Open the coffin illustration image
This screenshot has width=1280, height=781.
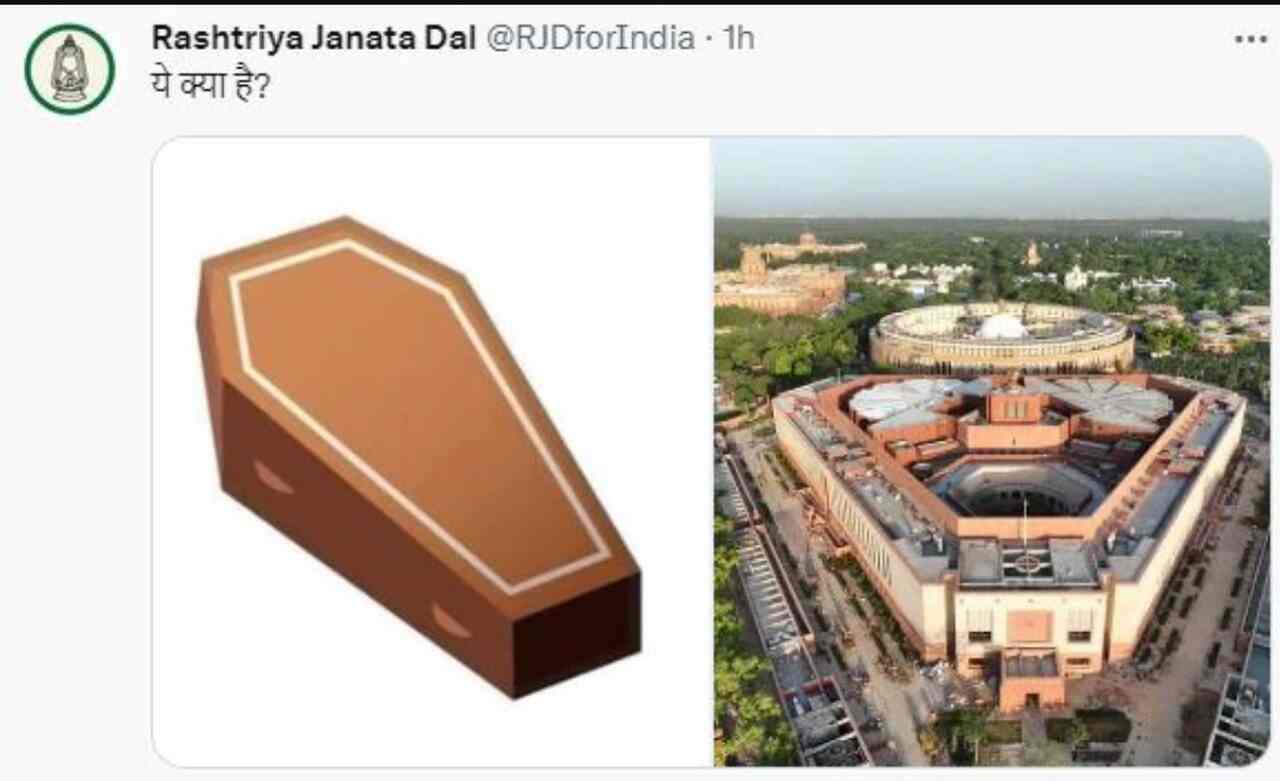tap(432, 451)
